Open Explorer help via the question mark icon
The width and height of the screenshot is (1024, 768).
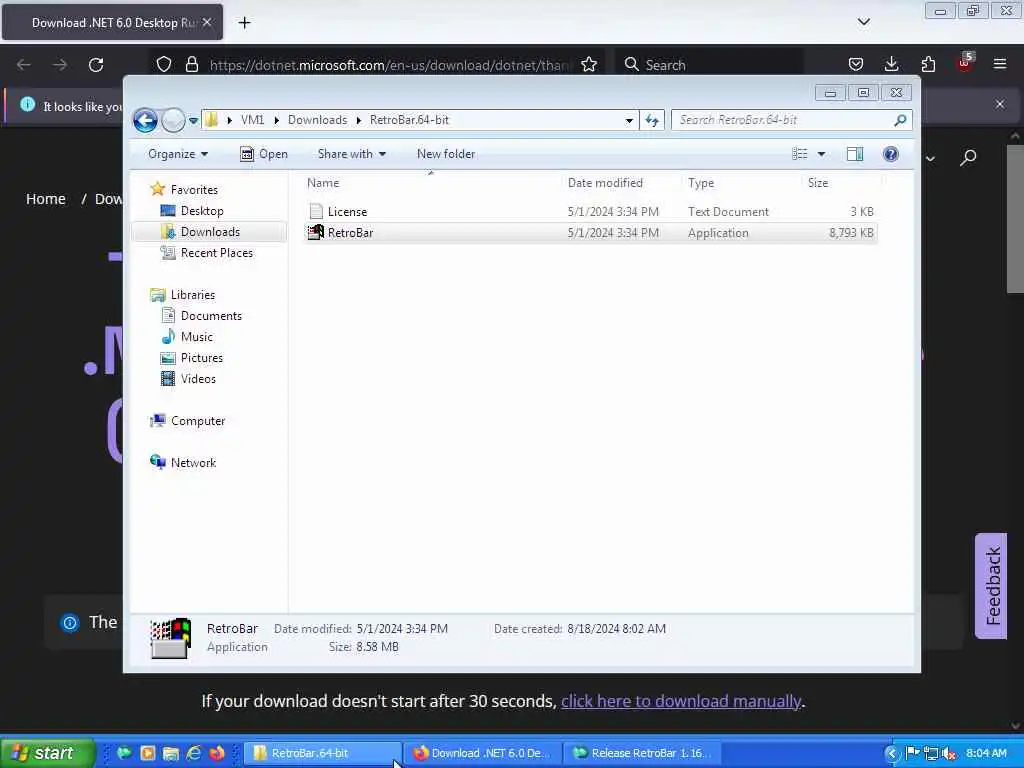pos(891,154)
